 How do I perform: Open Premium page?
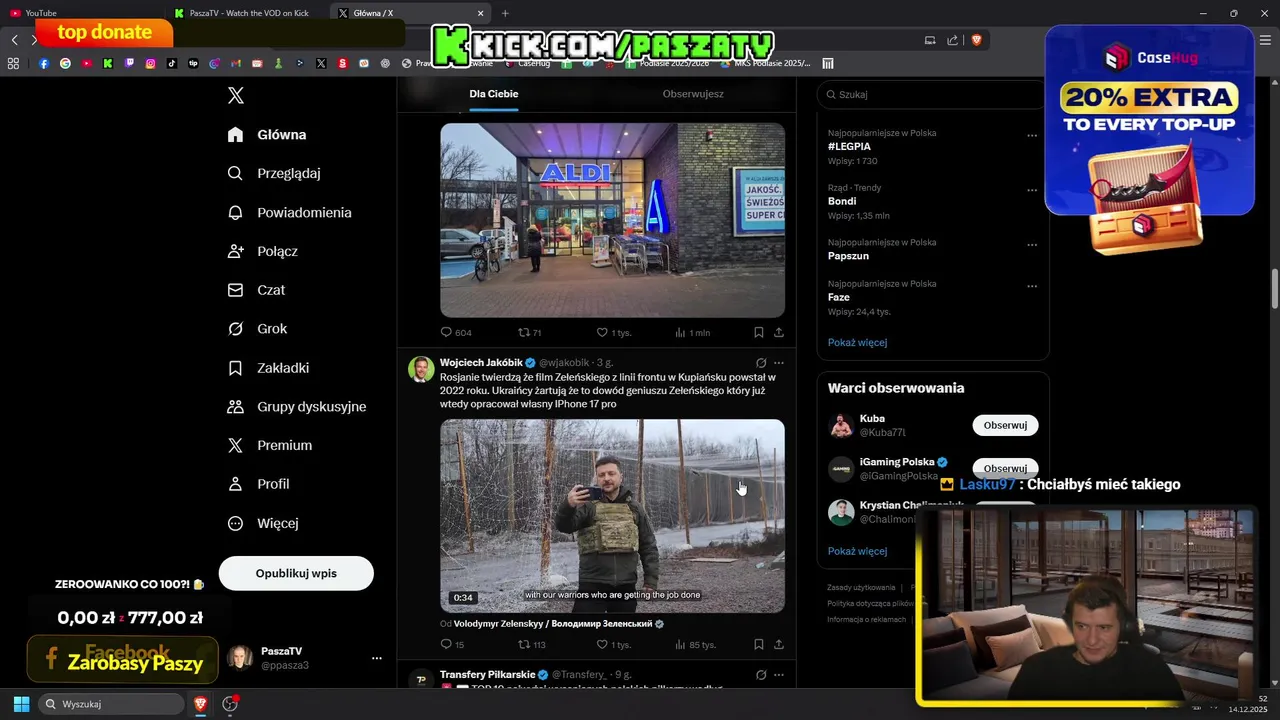270,445
